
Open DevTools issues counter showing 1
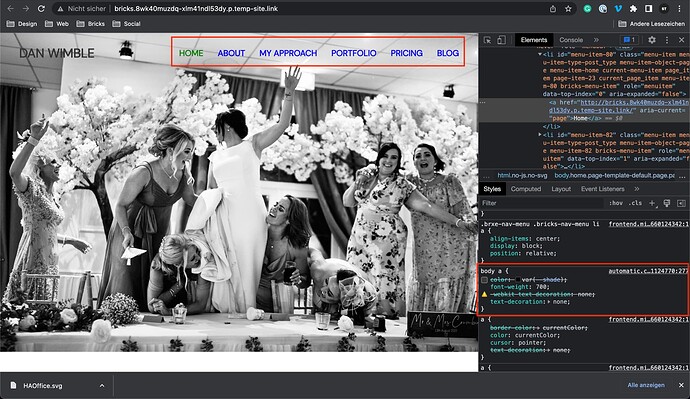(x=628, y=40)
